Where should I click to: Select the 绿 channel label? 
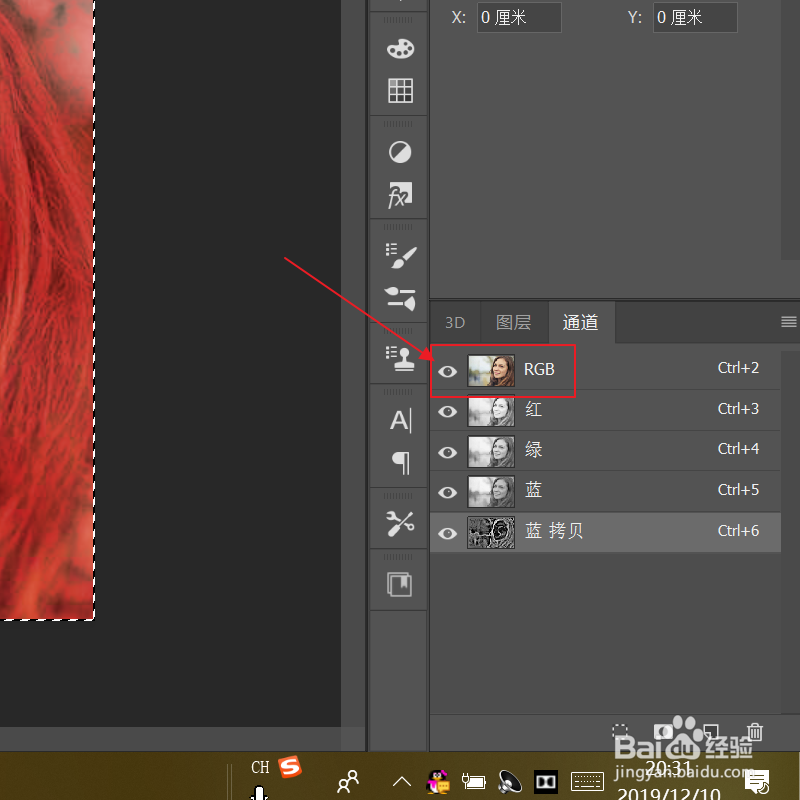click(x=534, y=449)
